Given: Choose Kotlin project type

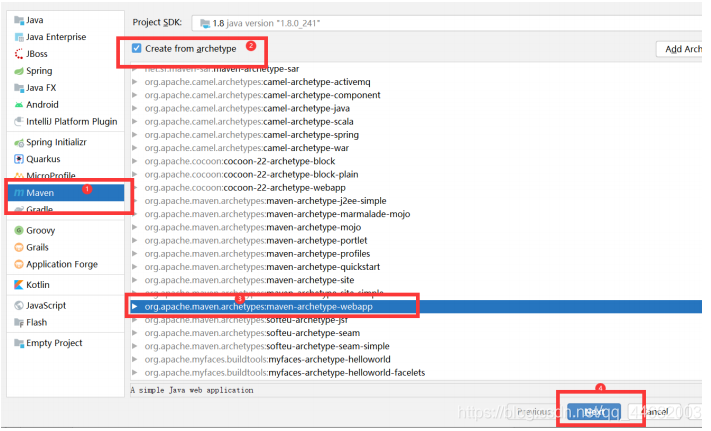Looking at the screenshot, I should 66,285.
